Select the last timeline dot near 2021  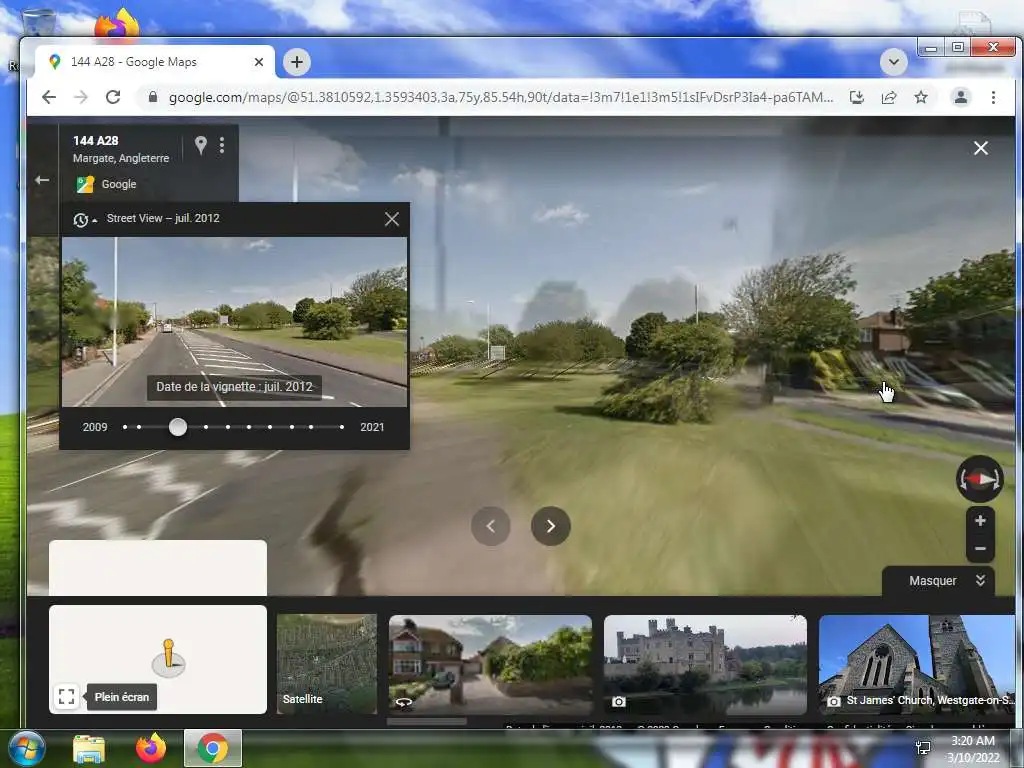pos(342,427)
